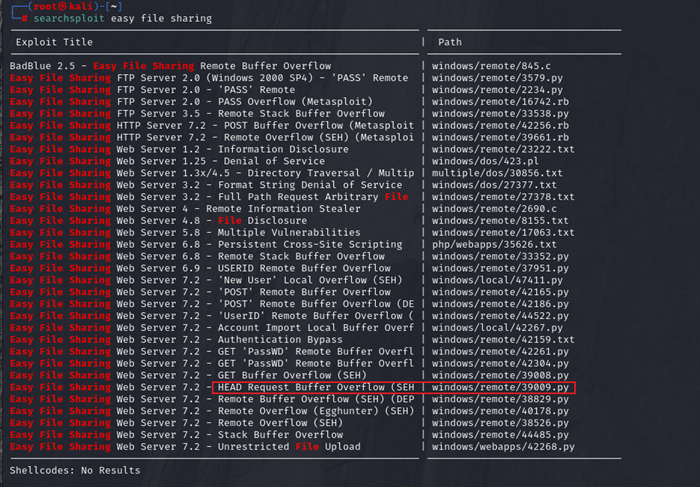The image size is (700, 487).
Task: Click 'Web Server 3.2 - Format String Denial of Service'
Action: pos(259,185)
